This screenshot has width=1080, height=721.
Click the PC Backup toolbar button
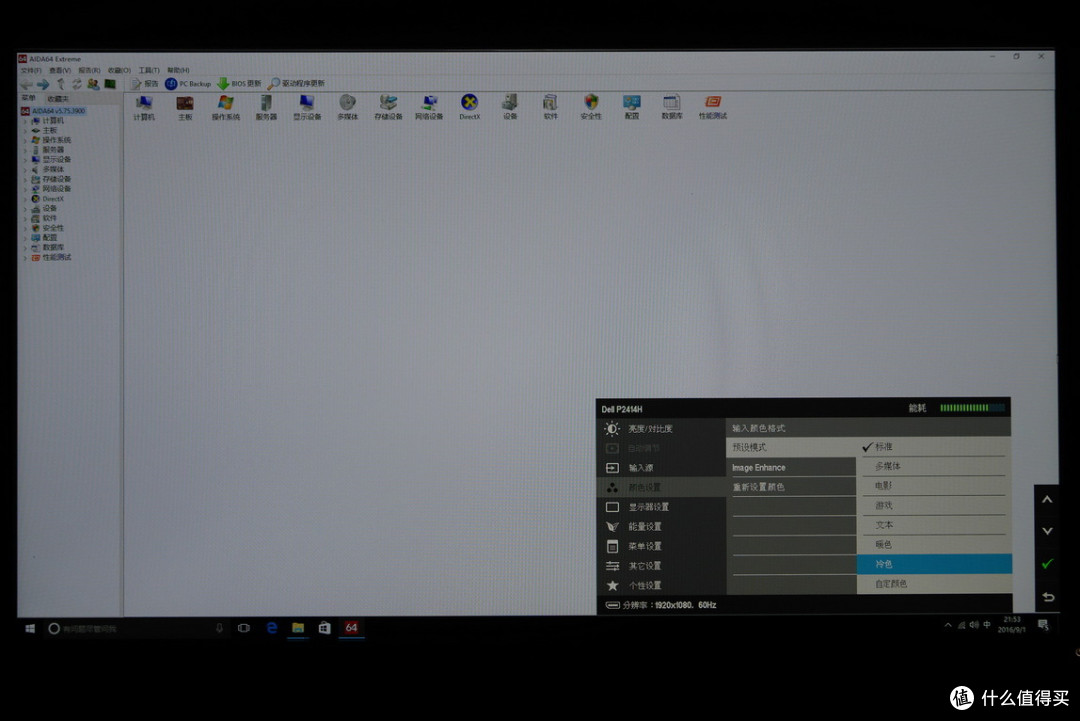coord(188,84)
